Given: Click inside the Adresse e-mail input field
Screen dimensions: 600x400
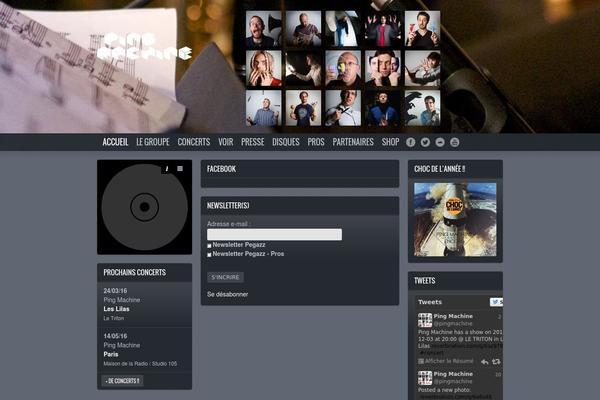Looking at the screenshot, I should (x=274, y=235).
